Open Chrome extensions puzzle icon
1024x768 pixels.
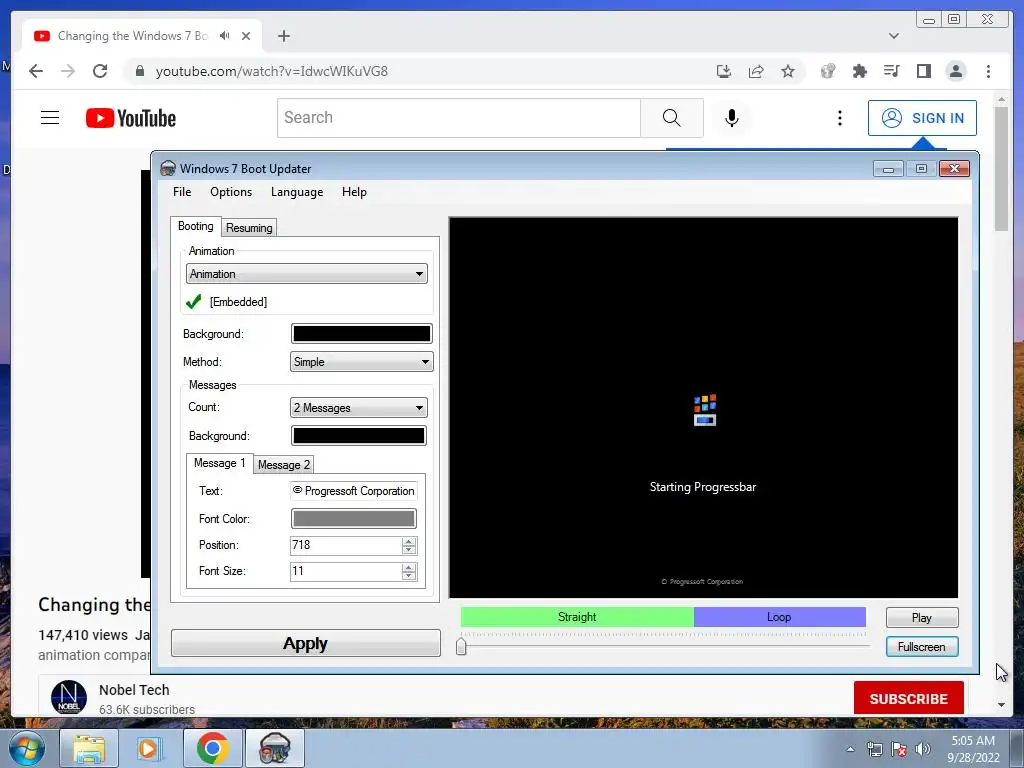point(859,71)
